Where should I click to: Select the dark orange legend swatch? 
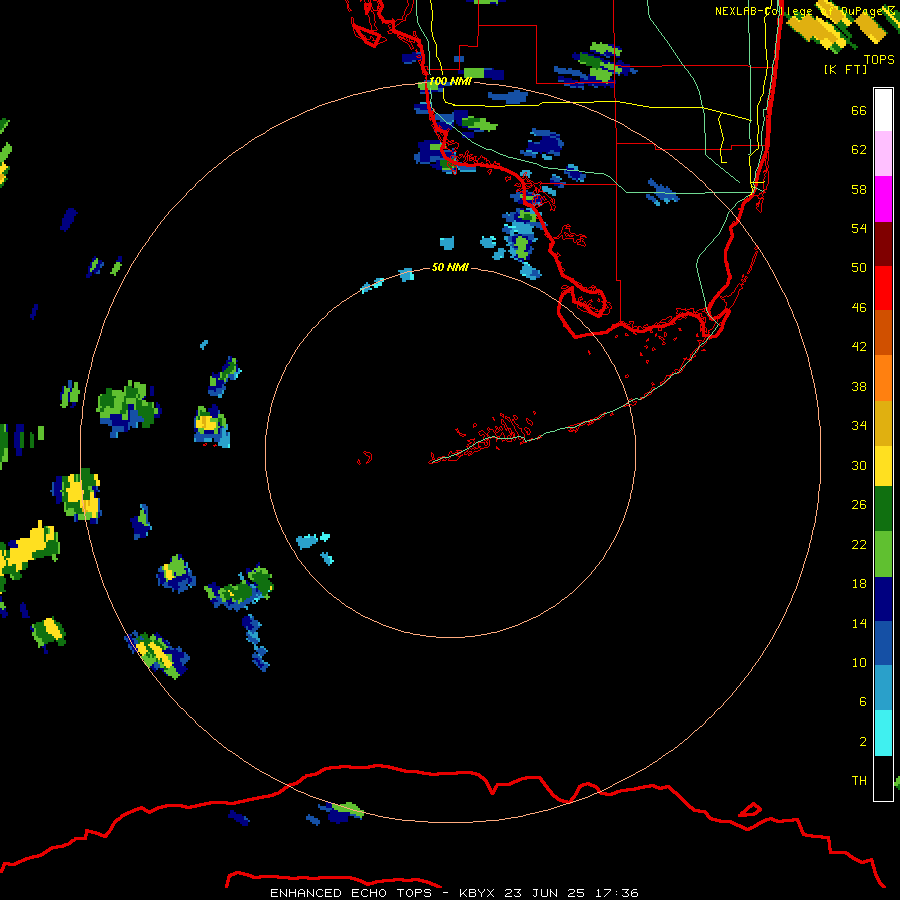pos(883,333)
